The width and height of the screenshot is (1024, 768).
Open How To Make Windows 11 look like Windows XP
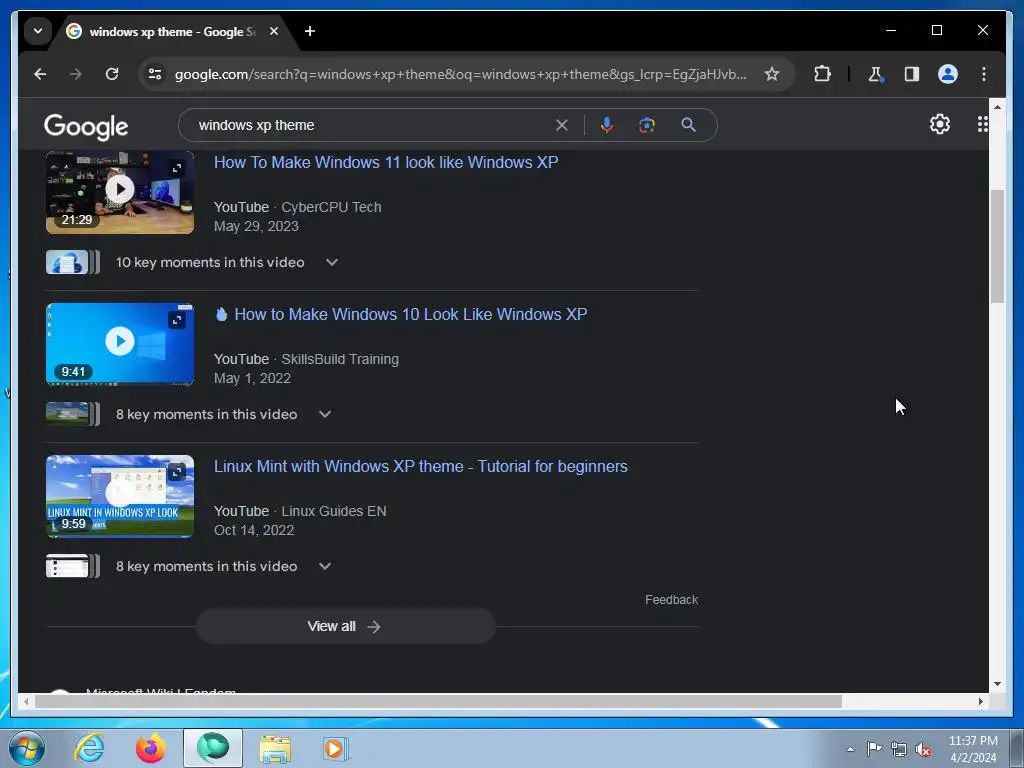click(x=386, y=162)
